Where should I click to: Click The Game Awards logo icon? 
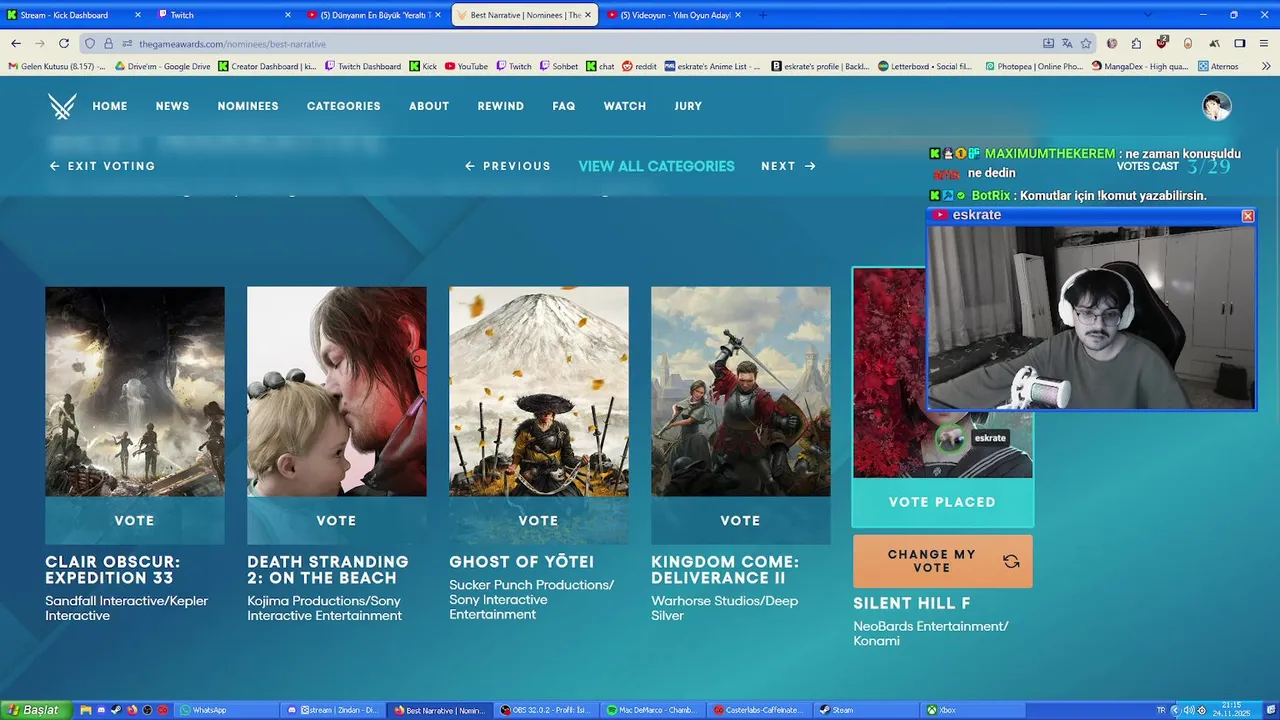point(62,106)
